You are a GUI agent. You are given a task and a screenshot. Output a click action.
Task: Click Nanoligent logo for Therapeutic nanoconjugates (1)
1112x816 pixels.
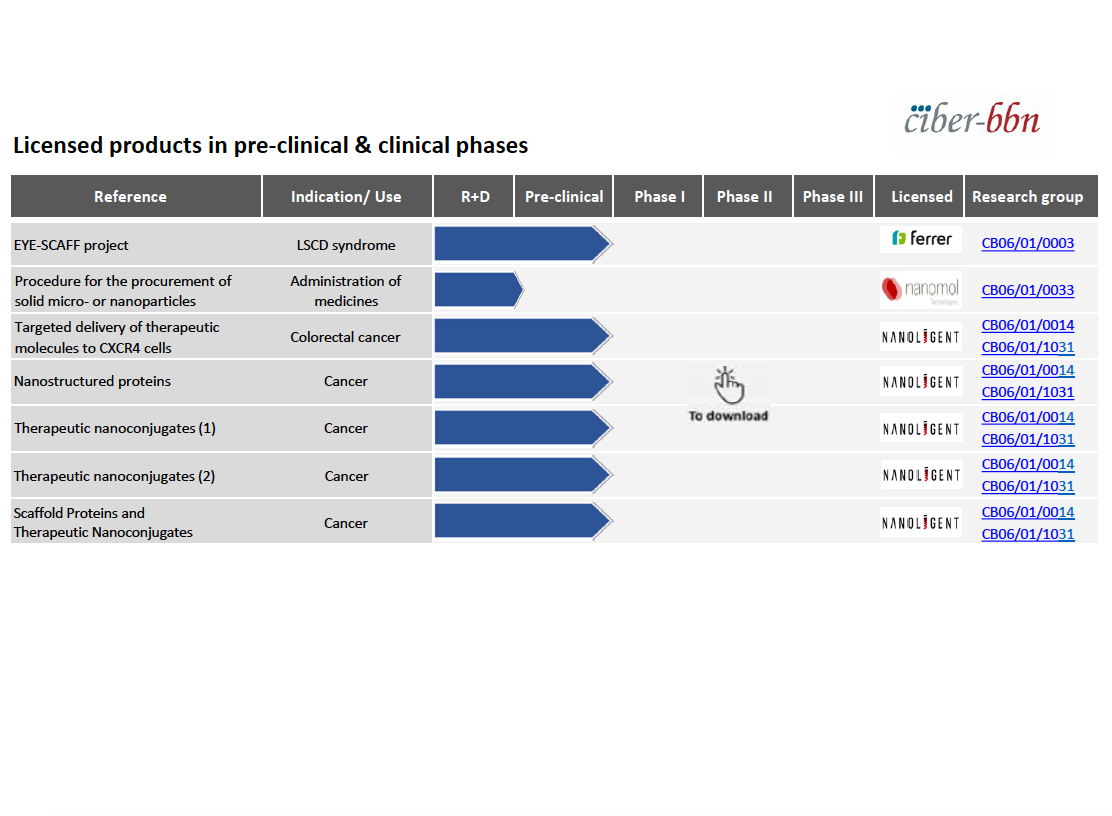921,428
